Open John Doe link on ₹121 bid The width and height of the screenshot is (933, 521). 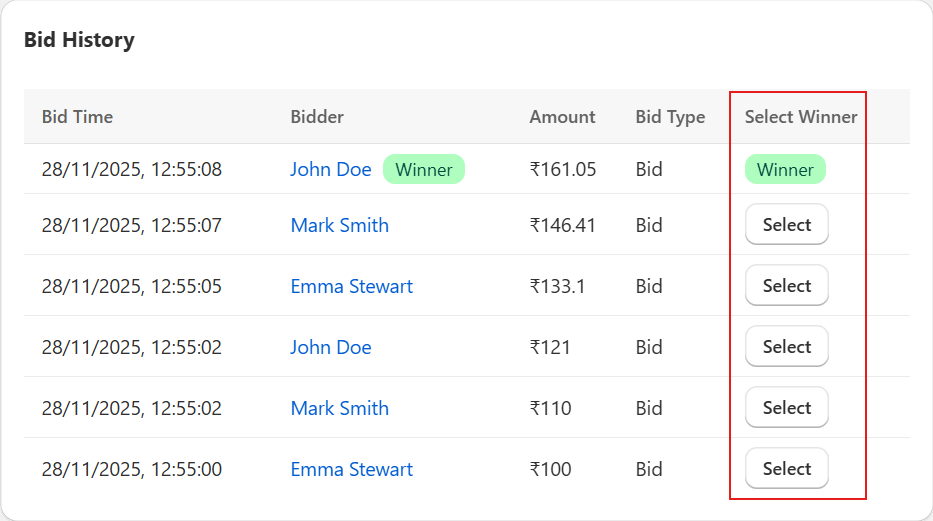[330, 348]
